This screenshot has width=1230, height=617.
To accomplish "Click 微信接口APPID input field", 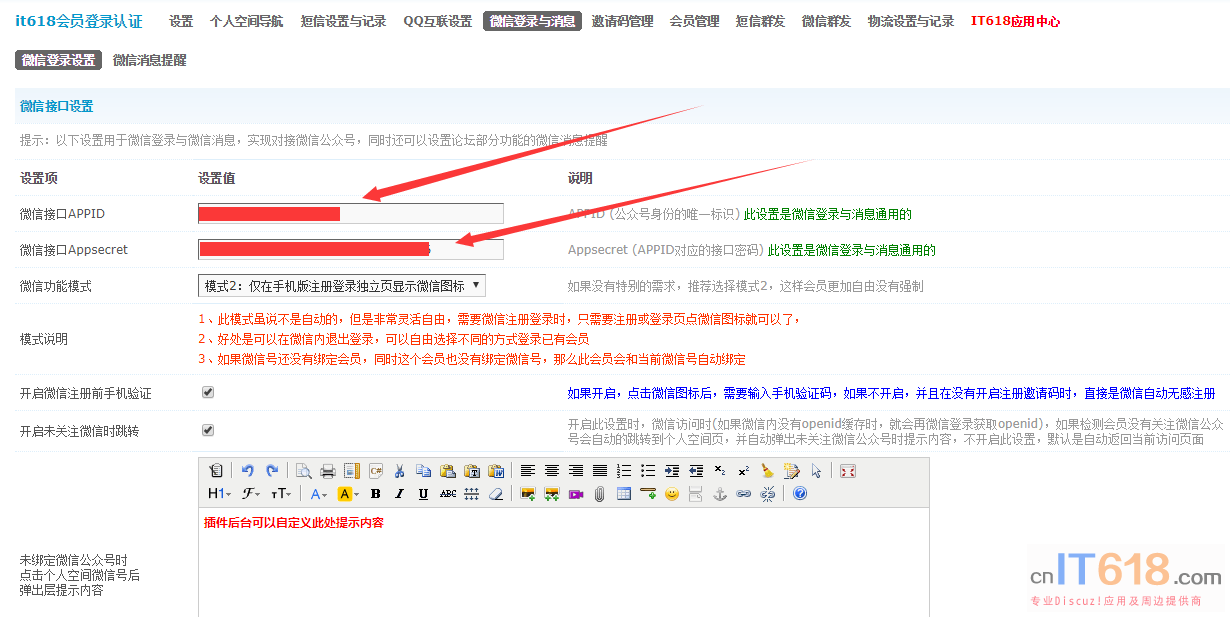I will pos(351,213).
